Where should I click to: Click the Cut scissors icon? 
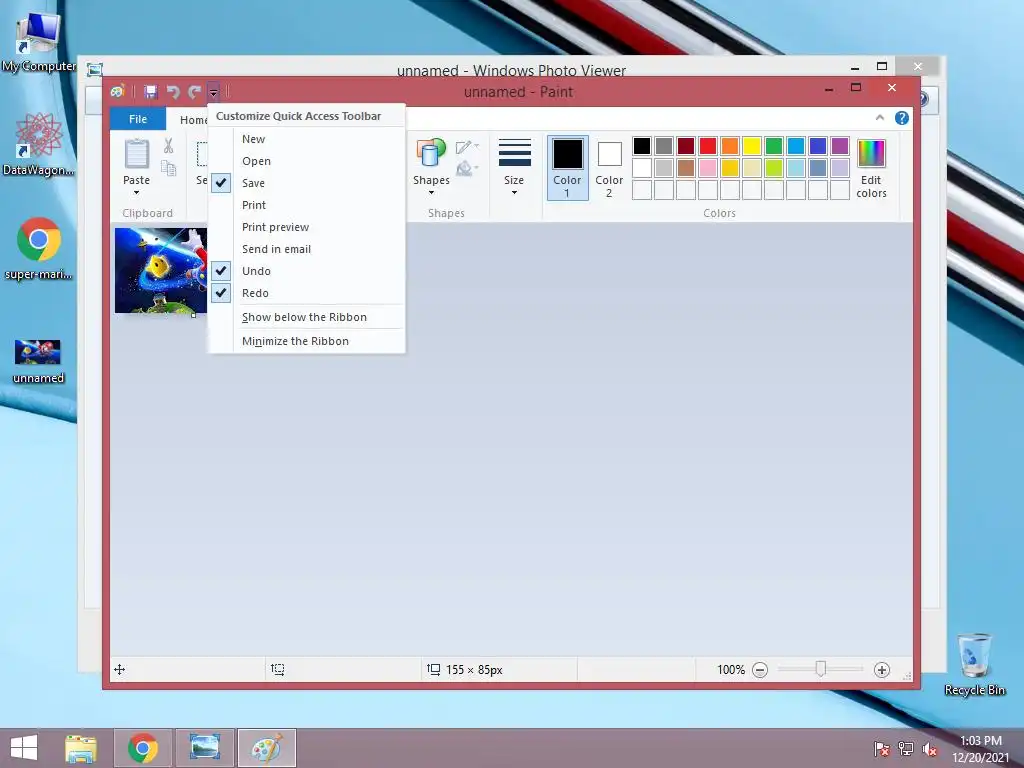[x=168, y=146]
